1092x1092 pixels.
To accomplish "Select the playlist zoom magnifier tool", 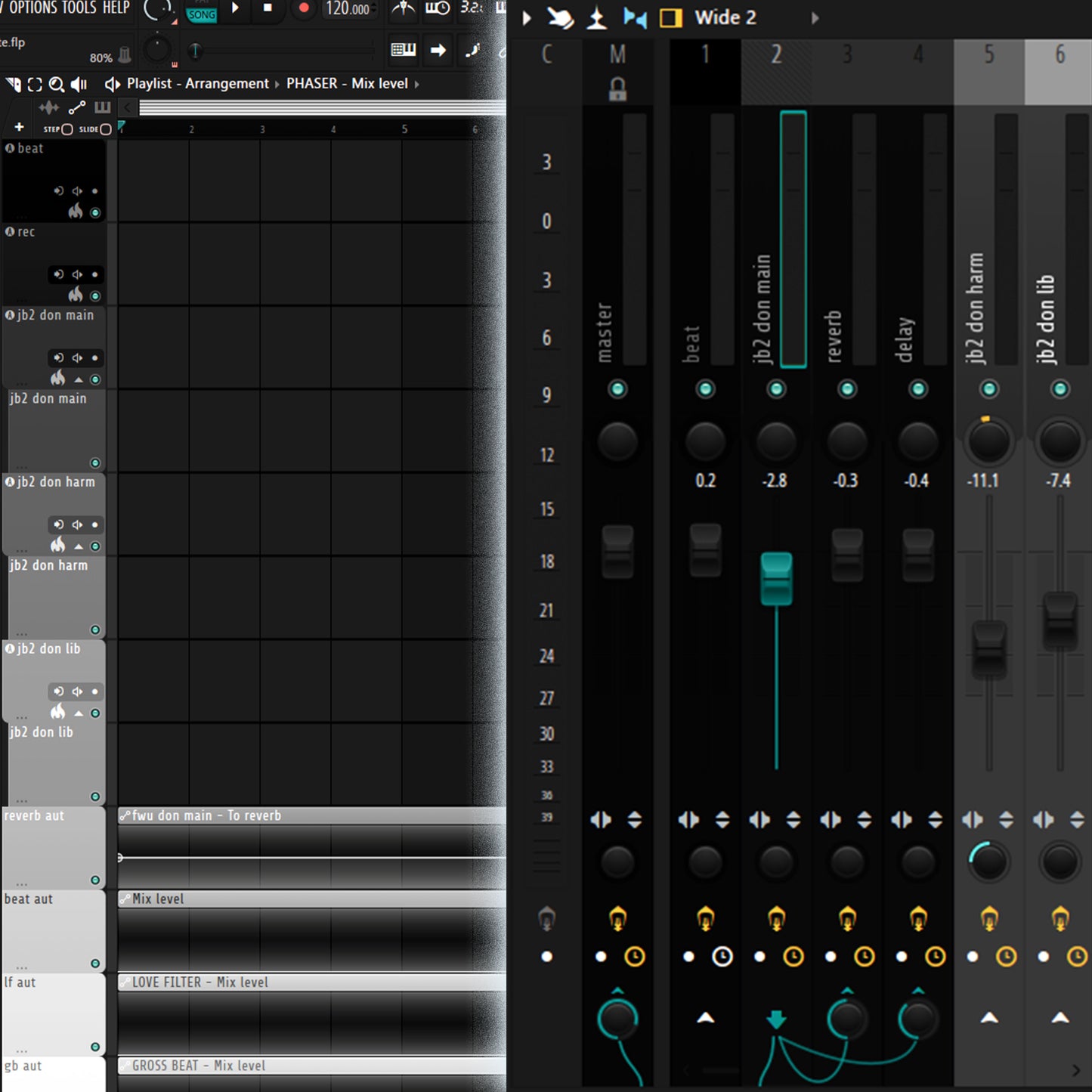I will pos(56,84).
